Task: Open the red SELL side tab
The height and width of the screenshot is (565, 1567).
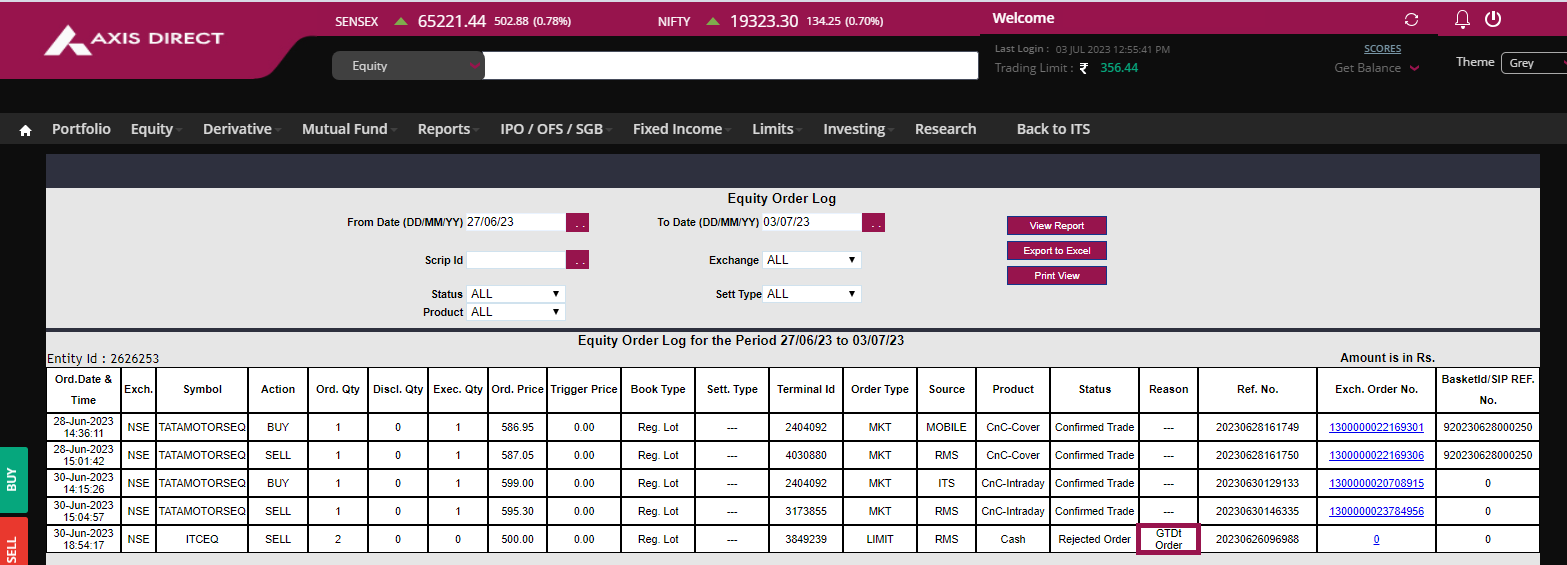Action: click(x=13, y=545)
